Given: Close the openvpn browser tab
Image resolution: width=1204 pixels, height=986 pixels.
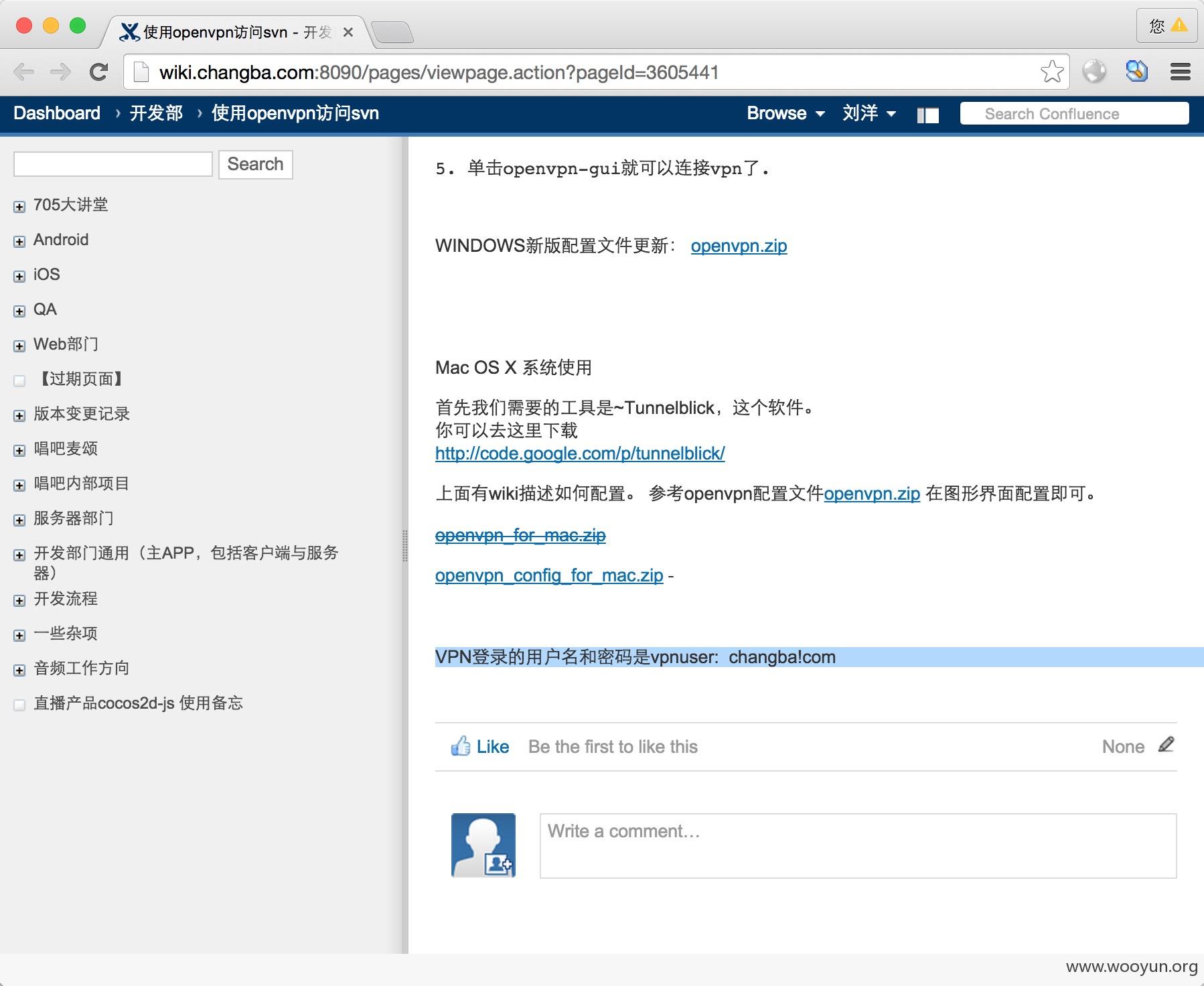Looking at the screenshot, I should 348,32.
